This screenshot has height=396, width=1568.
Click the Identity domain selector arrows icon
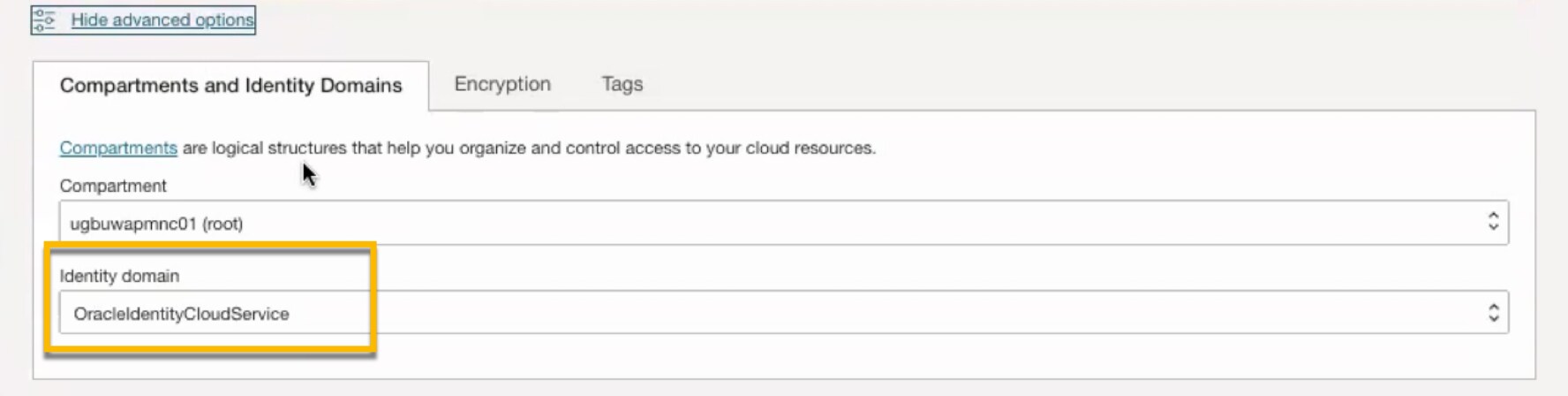tap(1493, 312)
